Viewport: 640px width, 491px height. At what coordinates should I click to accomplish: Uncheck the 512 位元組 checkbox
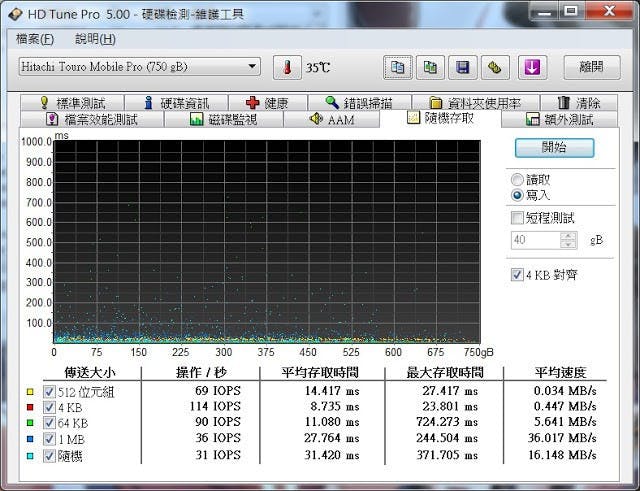[49, 392]
